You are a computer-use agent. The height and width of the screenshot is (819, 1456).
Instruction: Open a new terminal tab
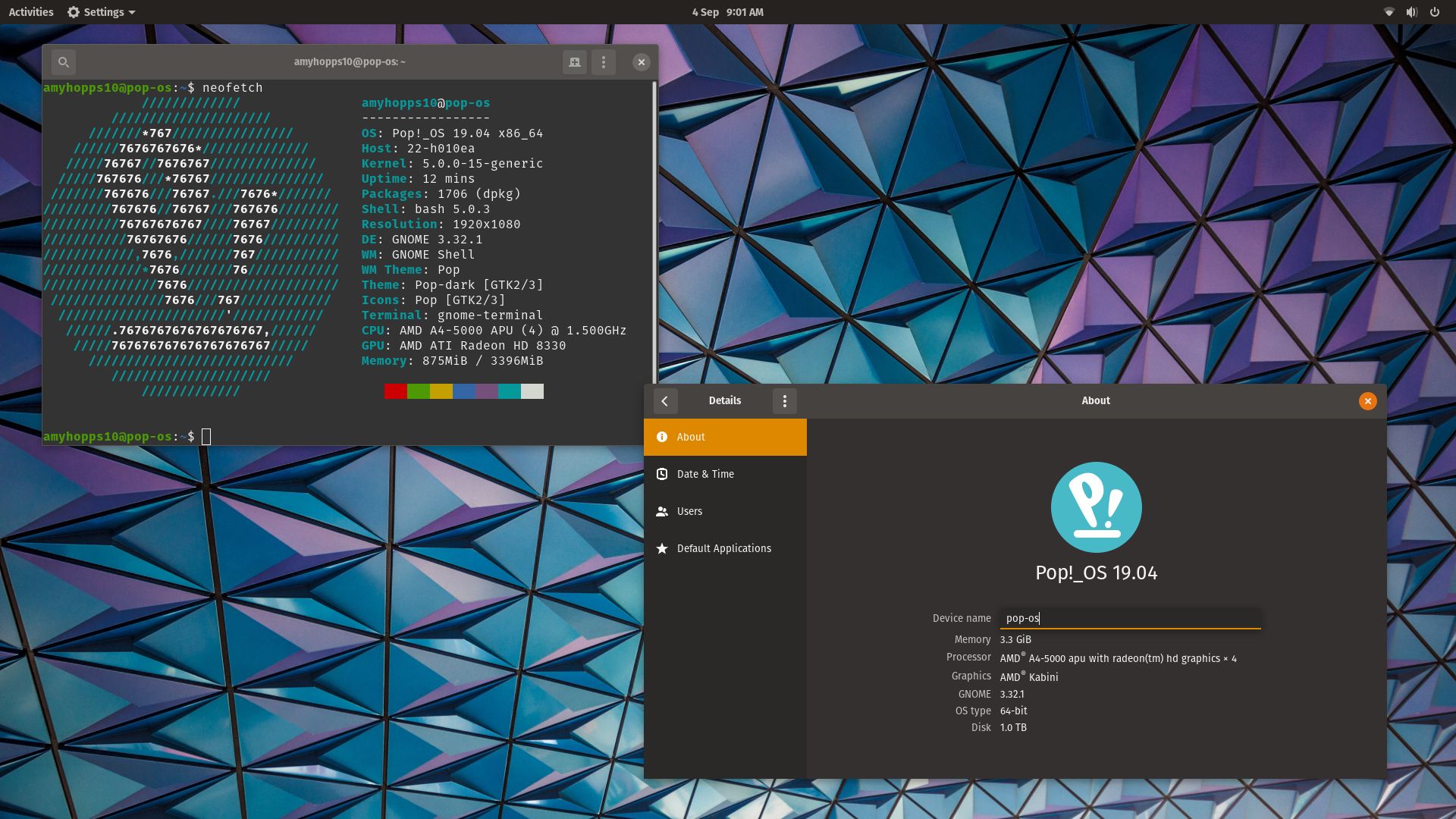coord(574,62)
